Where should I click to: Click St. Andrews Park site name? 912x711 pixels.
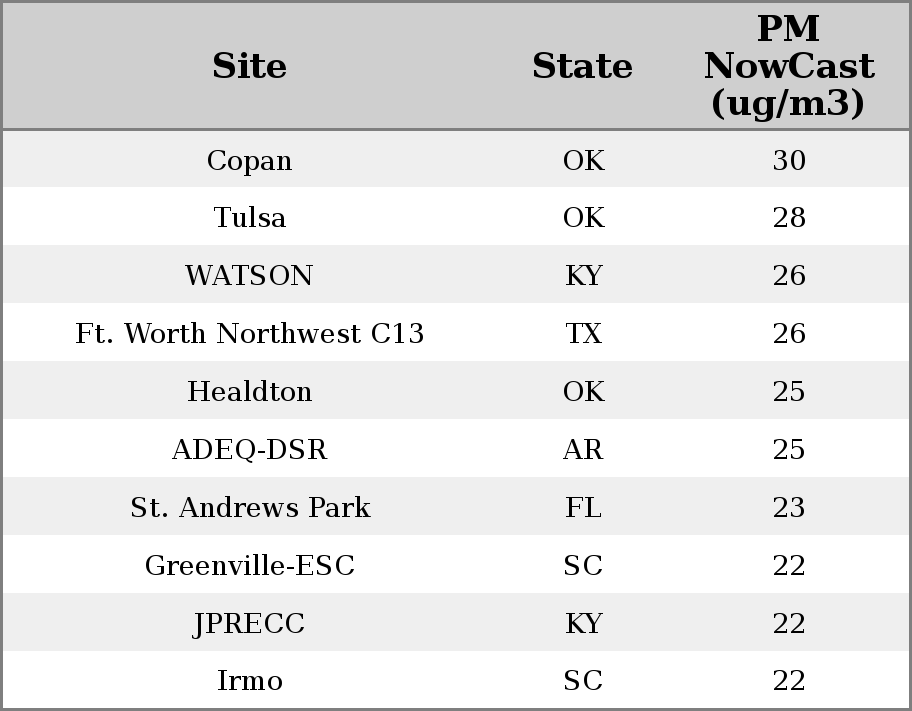(x=250, y=507)
